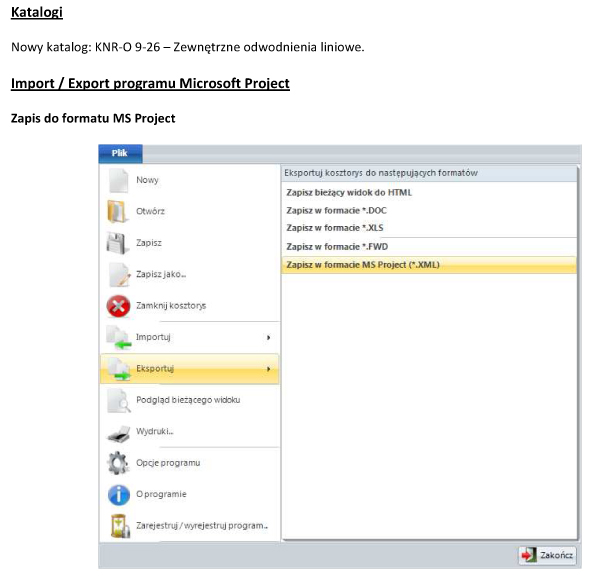Screen dimensions: 616x585
Task: Click the exit door icon on Zakończ
Action: (529, 555)
